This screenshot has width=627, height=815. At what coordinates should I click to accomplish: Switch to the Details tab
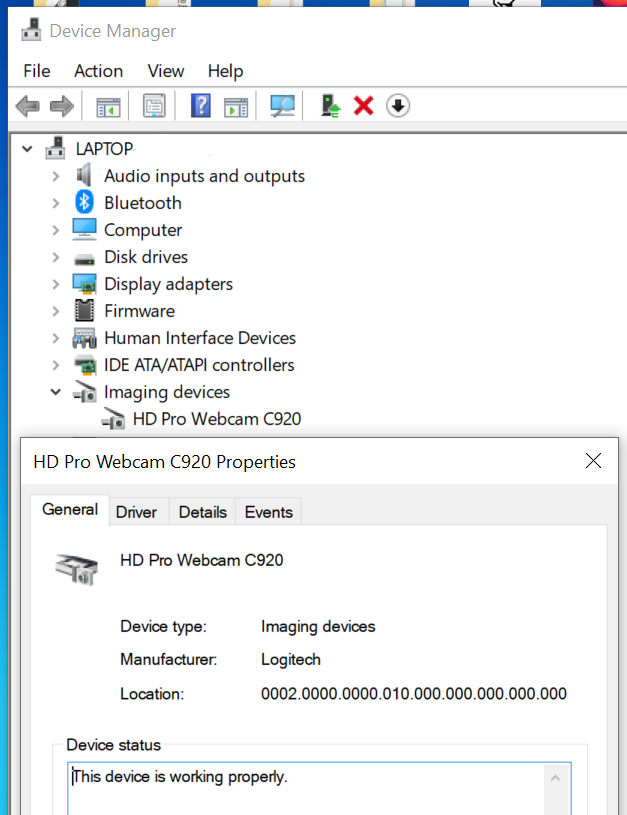[x=203, y=512]
